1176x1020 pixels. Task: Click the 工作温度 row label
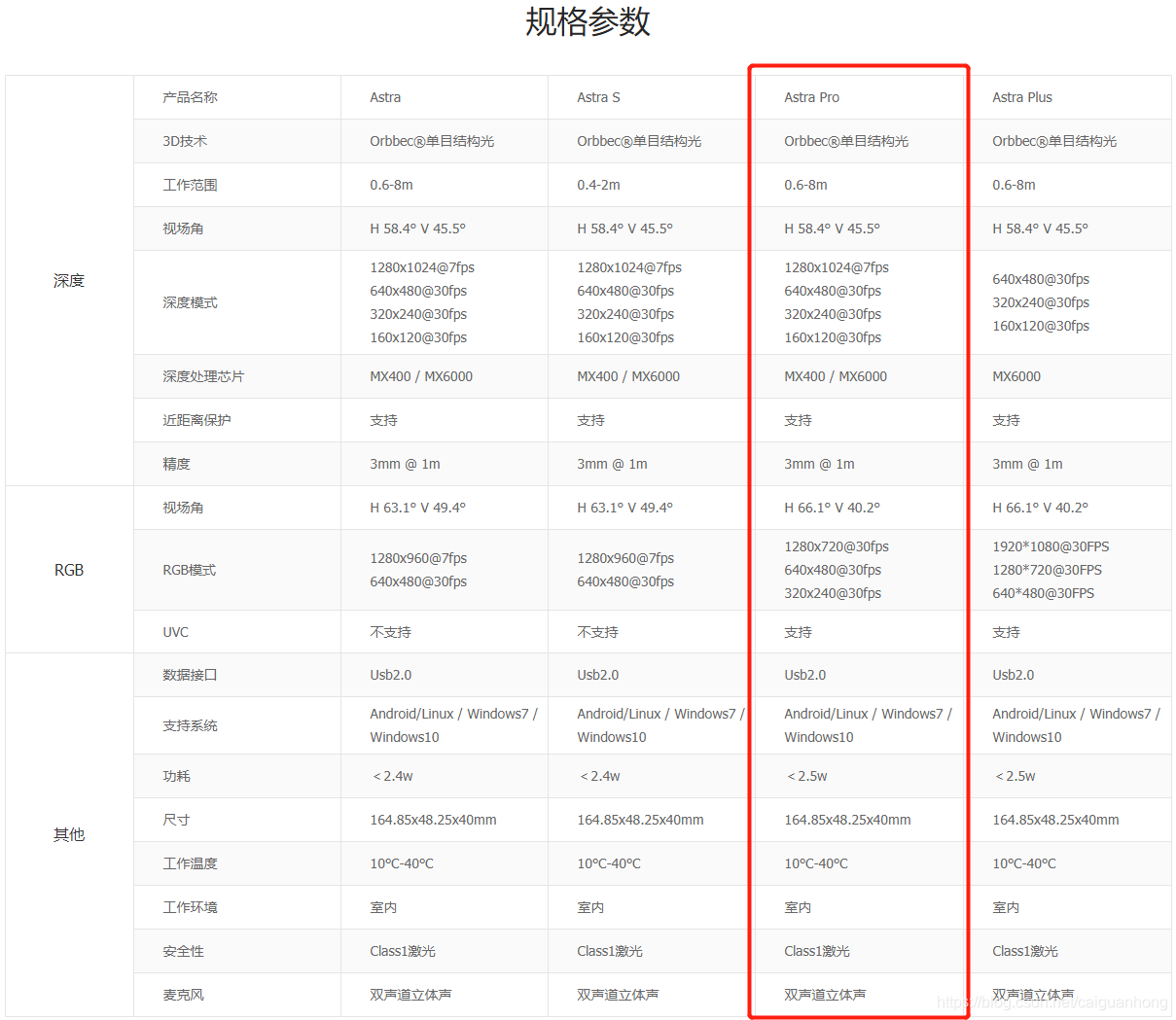coord(190,863)
